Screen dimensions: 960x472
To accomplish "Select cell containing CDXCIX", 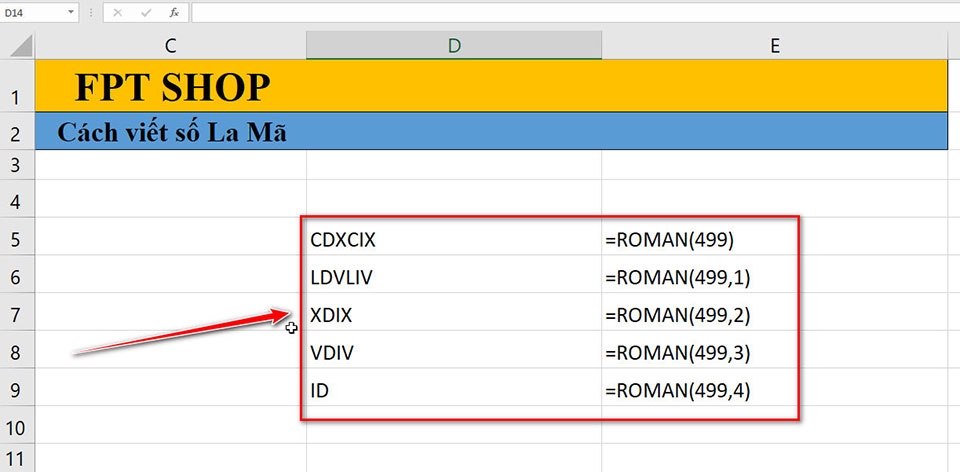I will pyautogui.click(x=454, y=236).
